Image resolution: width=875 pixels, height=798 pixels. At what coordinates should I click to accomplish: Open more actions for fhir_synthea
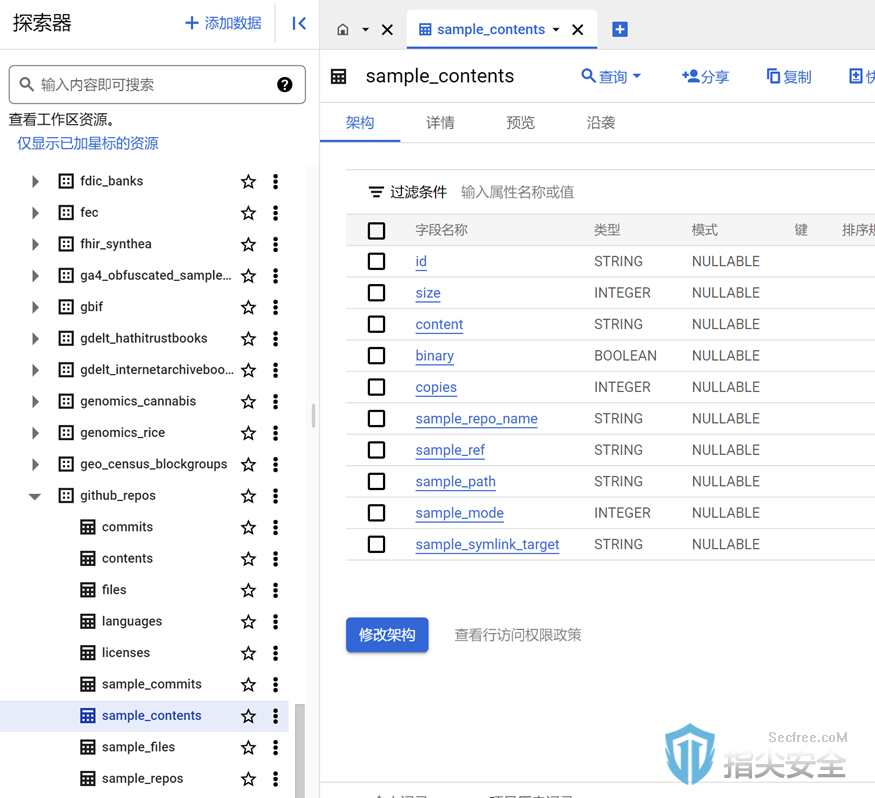pyautogui.click(x=275, y=244)
